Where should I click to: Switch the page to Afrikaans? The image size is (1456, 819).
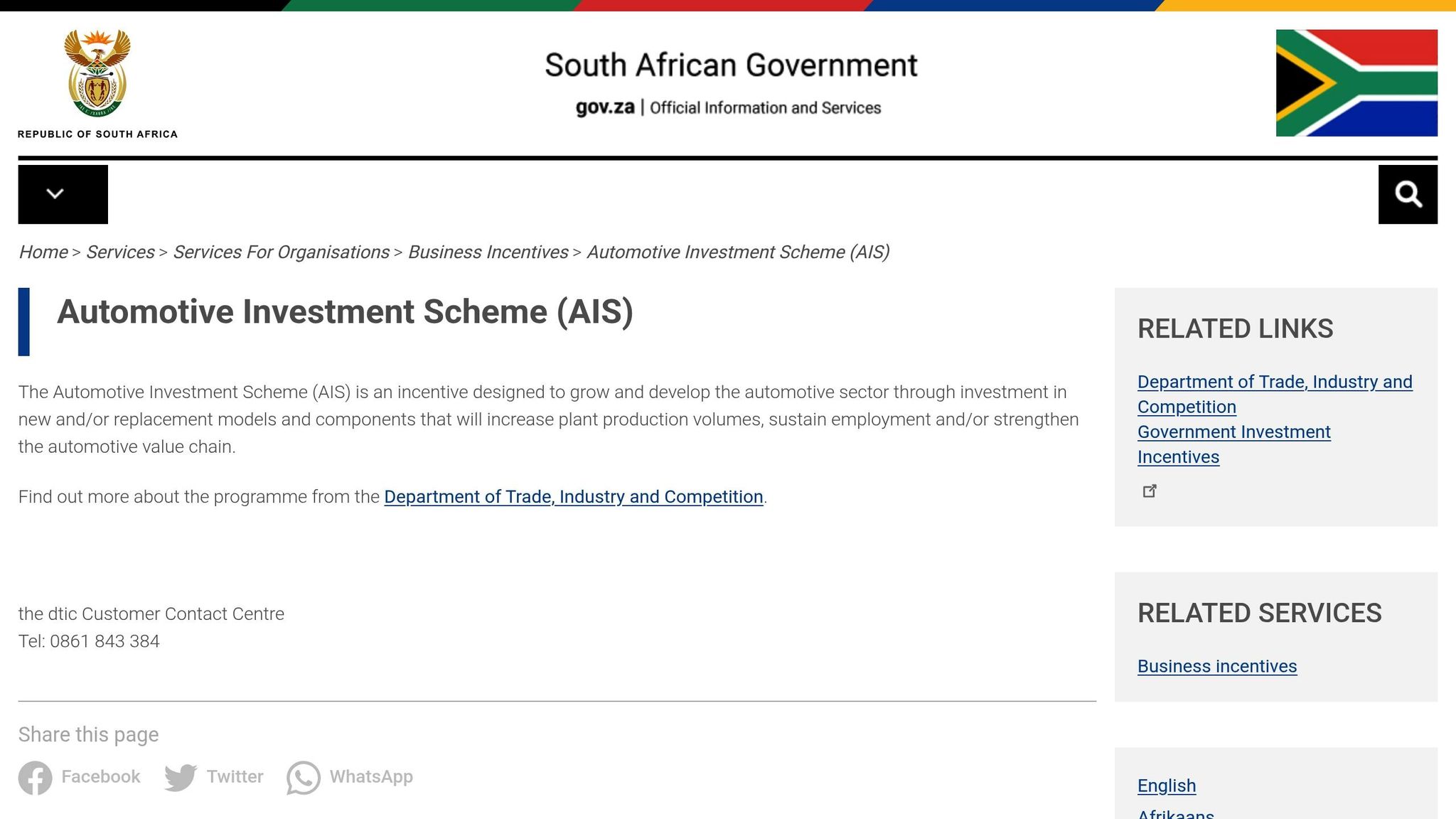[1176, 813]
